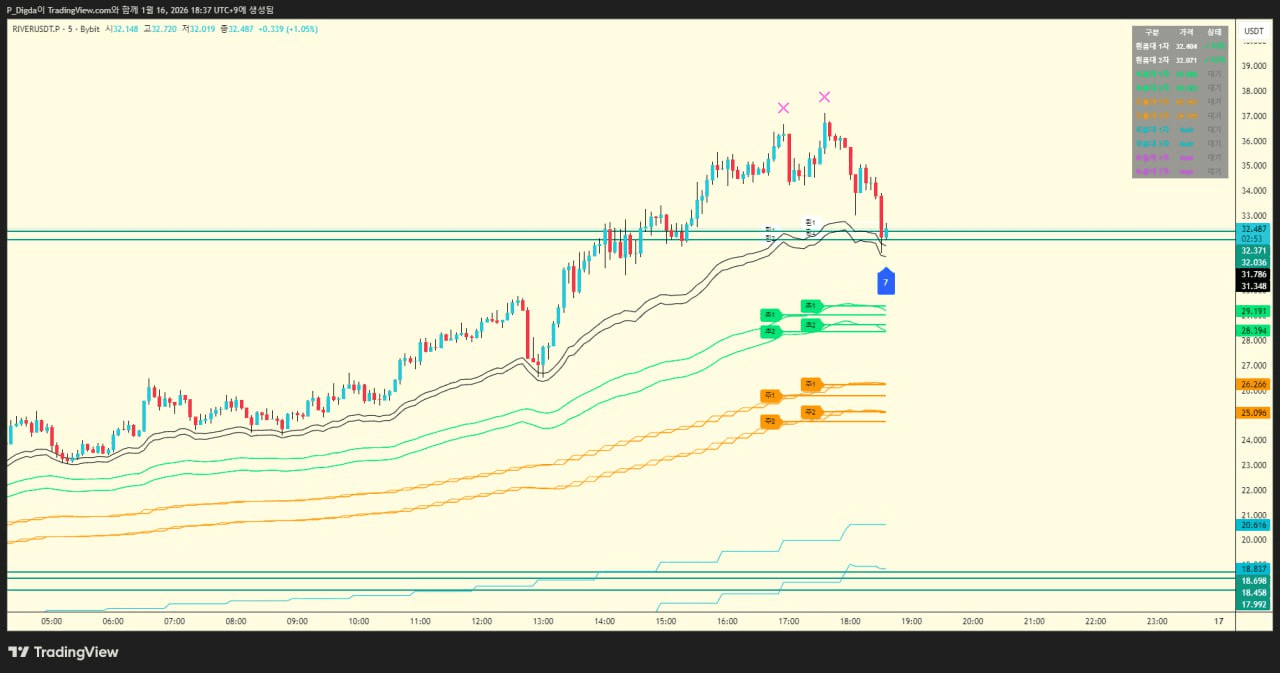The height and width of the screenshot is (673, 1280).
Task: Select the upper-right orange 1 label tag
Action: [x=810, y=384]
